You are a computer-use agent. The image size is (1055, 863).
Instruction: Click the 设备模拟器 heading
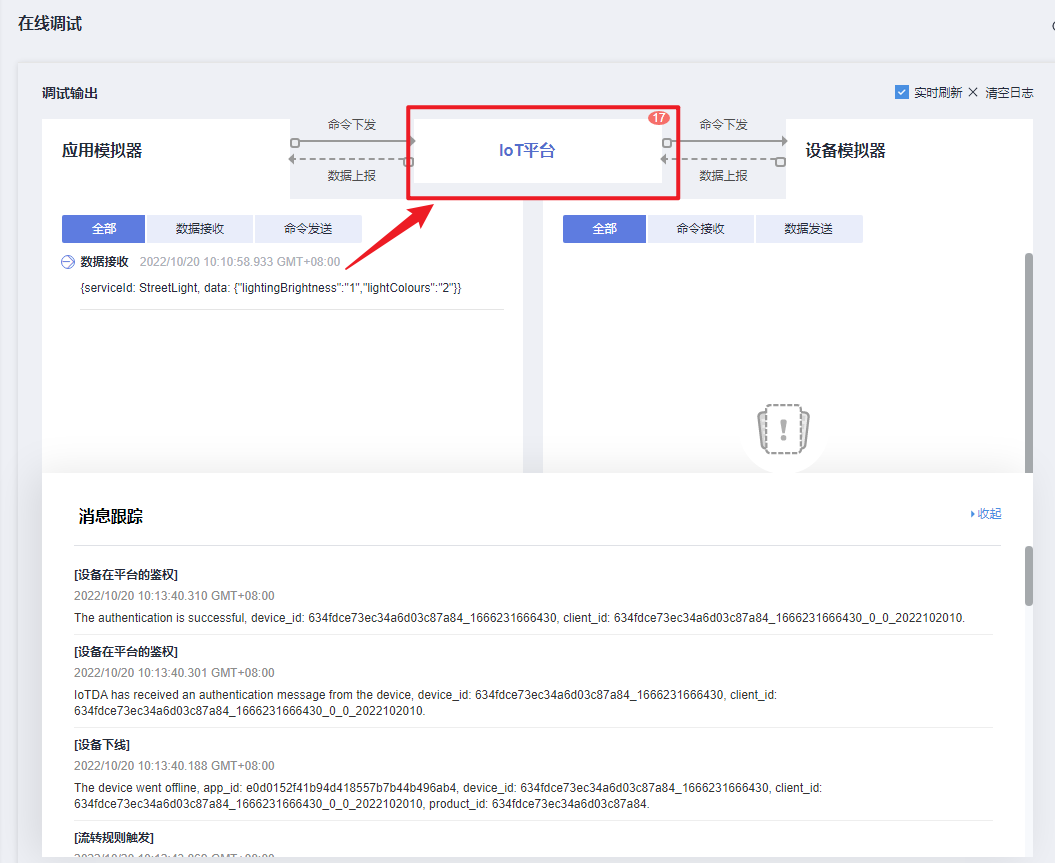tap(846, 151)
